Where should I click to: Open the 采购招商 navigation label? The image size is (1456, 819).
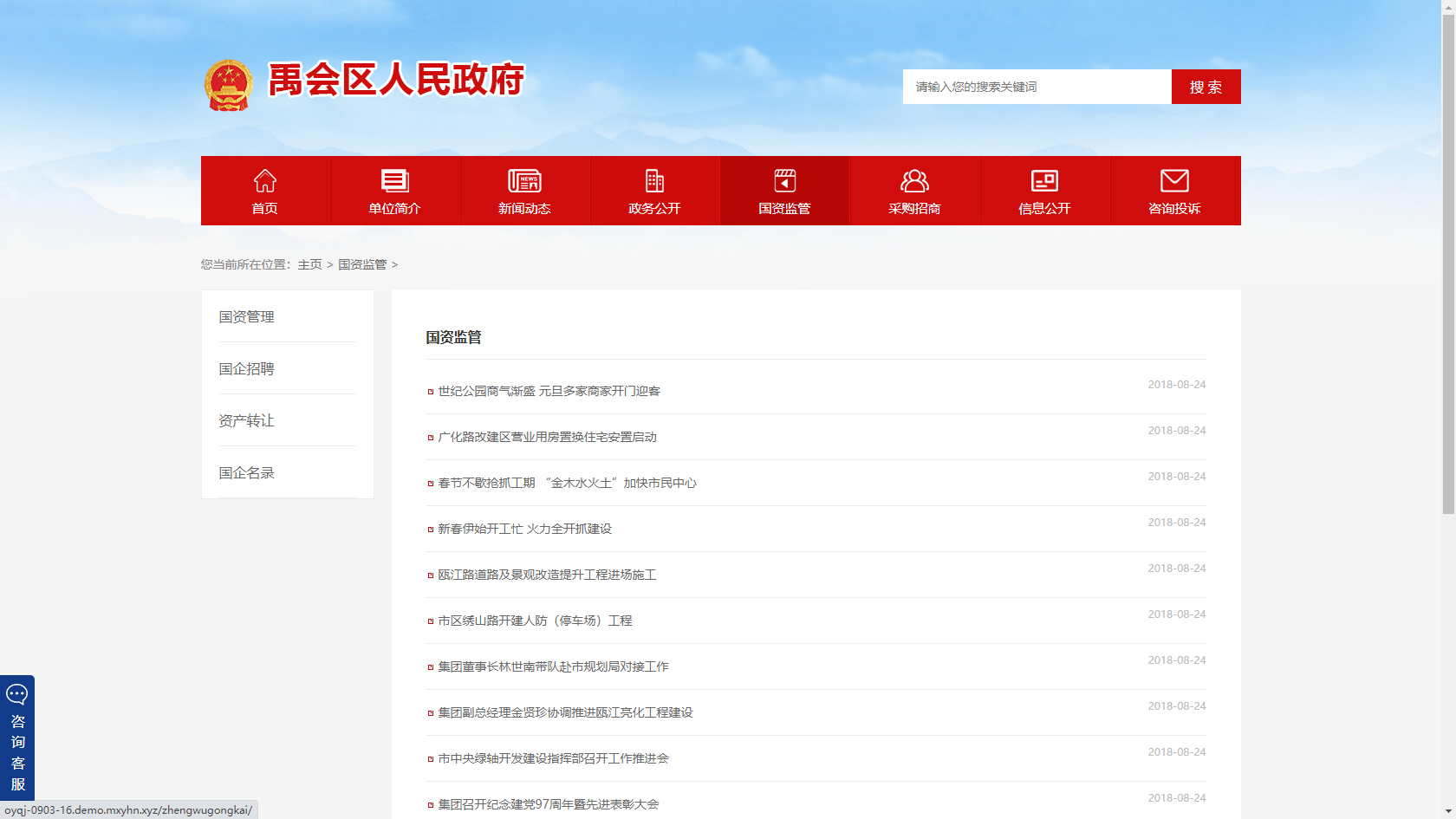pyautogui.click(x=914, y=209)
